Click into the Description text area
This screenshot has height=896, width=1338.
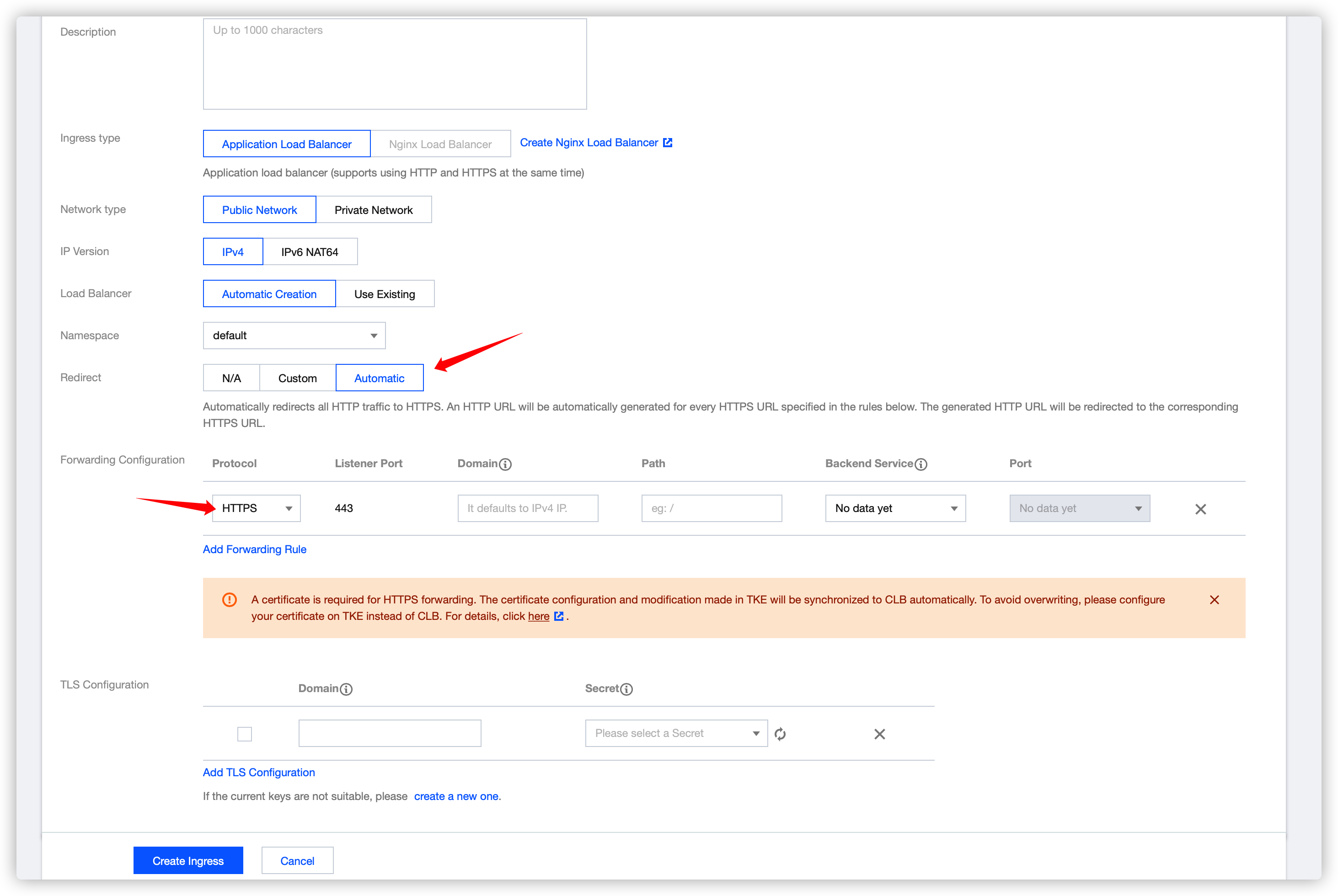pos(394,64)
